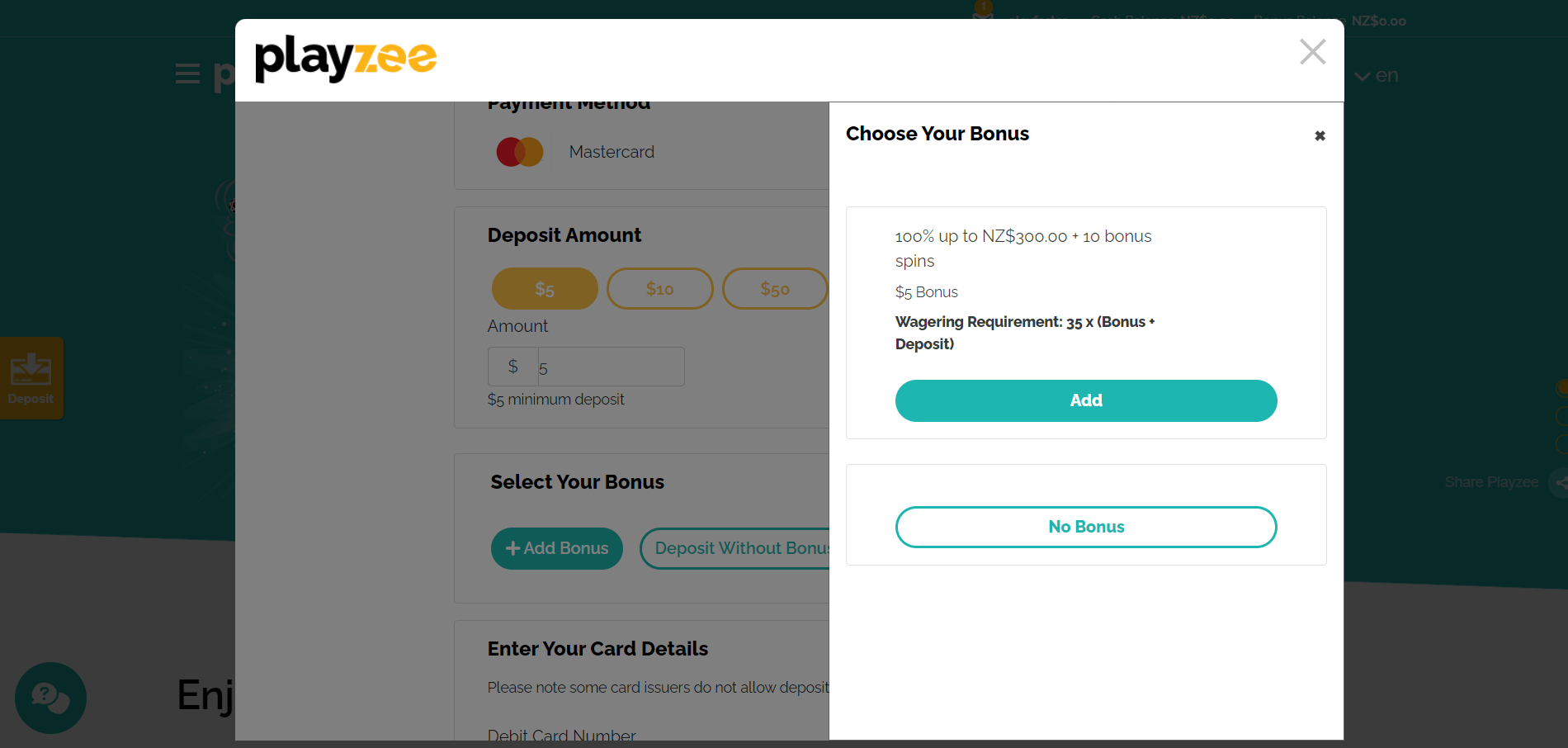Screen dimensions: 1568x748
Task: Choose the $50 deposit amount
Action: tap(775, 289)
